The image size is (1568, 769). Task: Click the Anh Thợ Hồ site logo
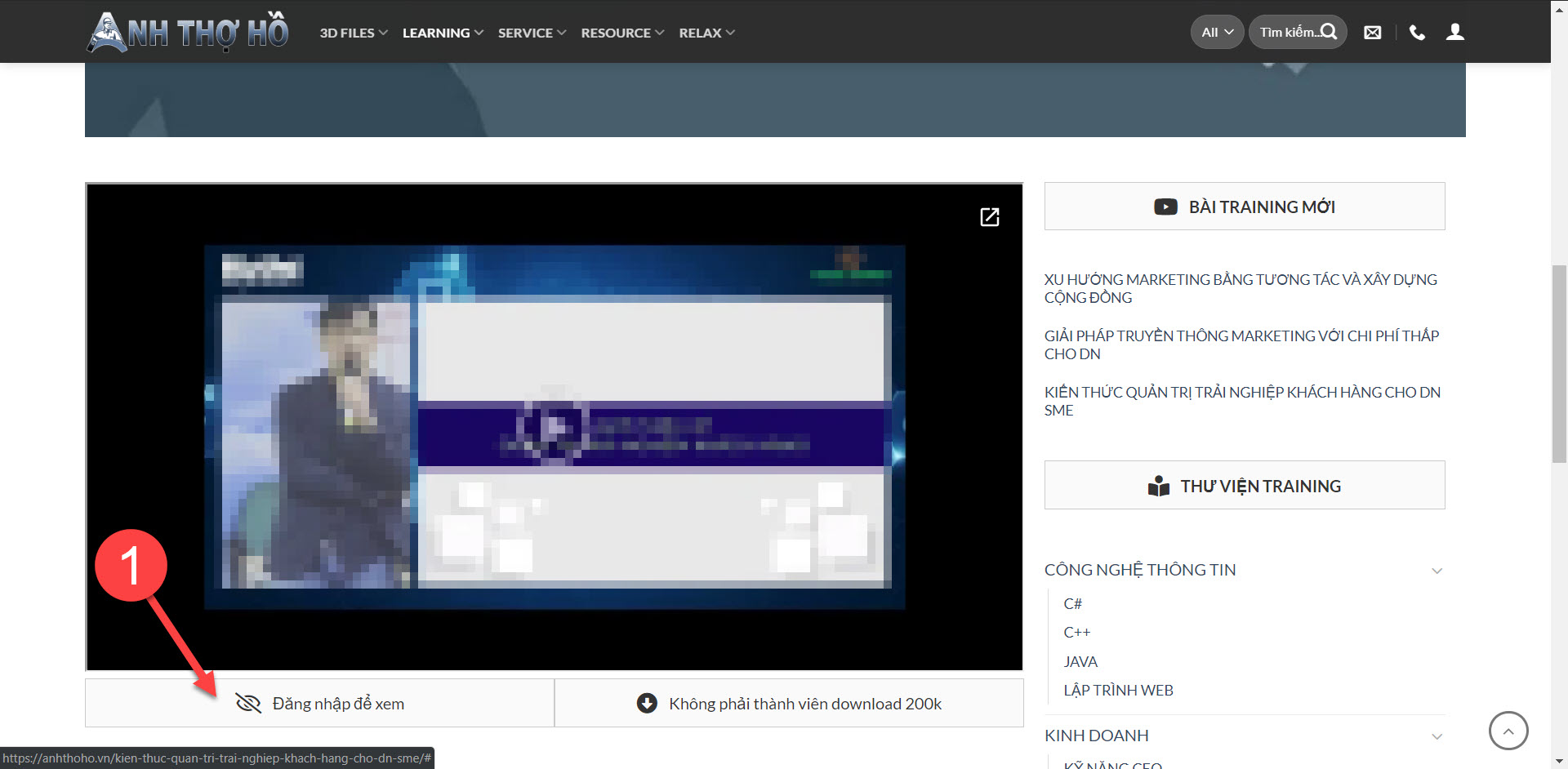(x=188, y=33)
